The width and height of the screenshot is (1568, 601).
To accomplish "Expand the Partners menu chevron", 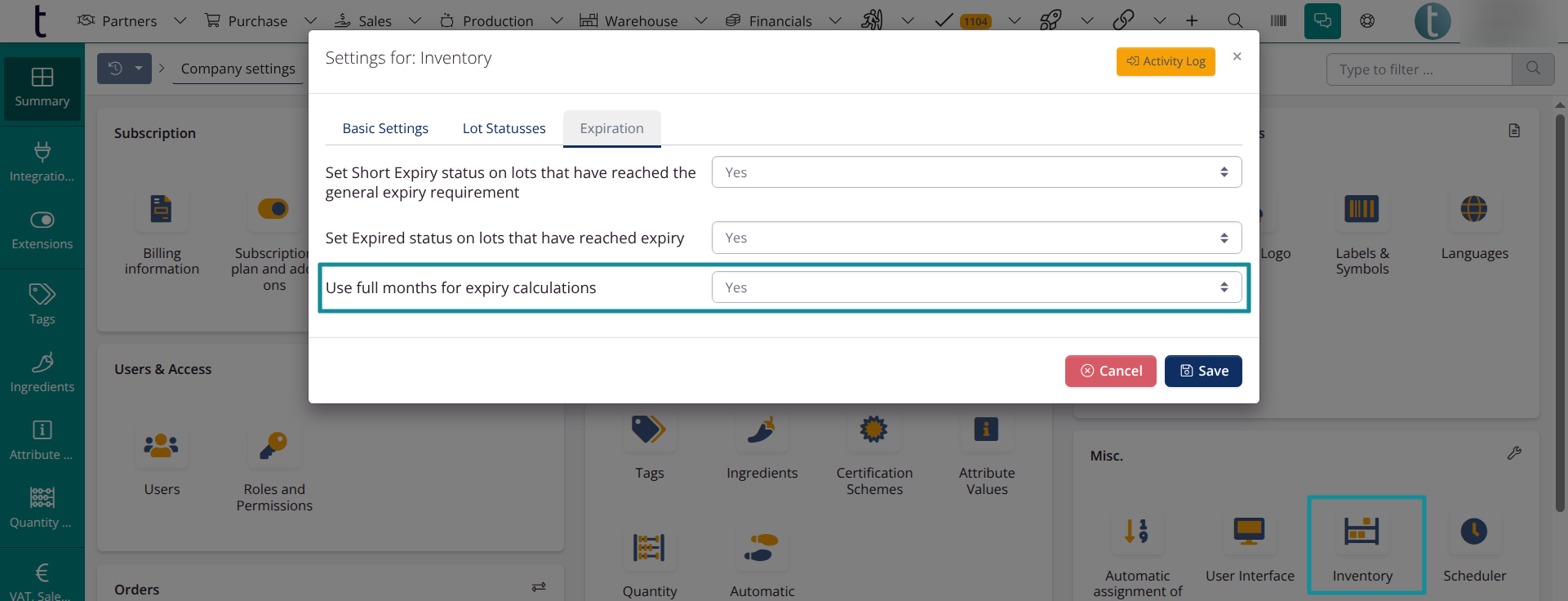I will pyautogui.click(x=180, y=20).
